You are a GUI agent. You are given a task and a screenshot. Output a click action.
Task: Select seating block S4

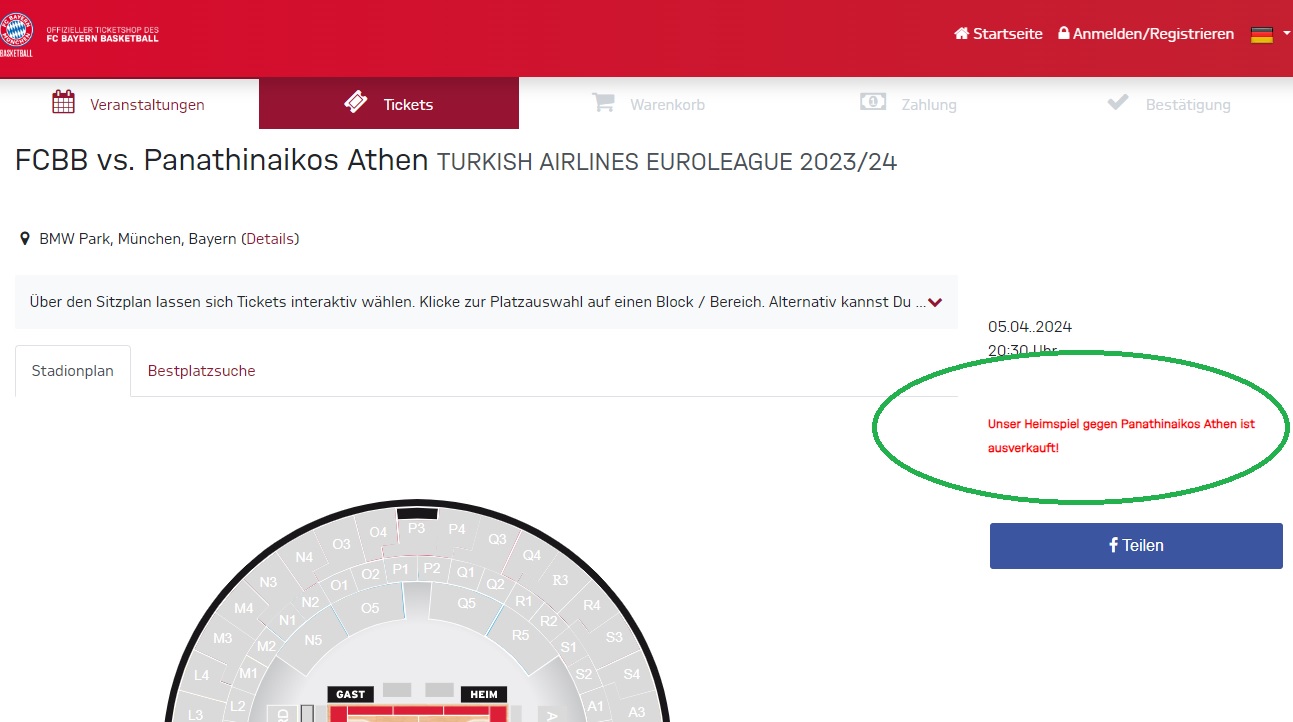pyautogui.click(x=632, y=675)
